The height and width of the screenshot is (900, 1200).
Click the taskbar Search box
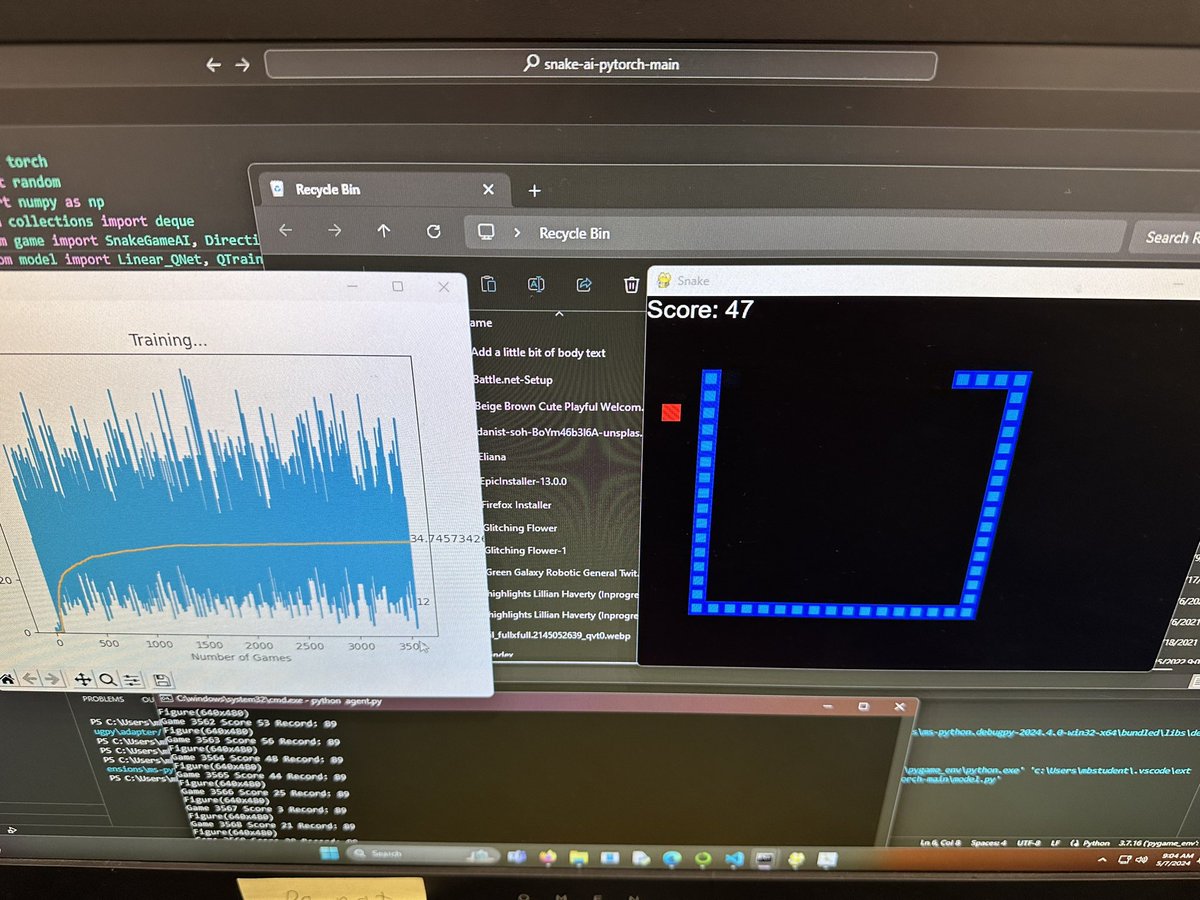424,854
